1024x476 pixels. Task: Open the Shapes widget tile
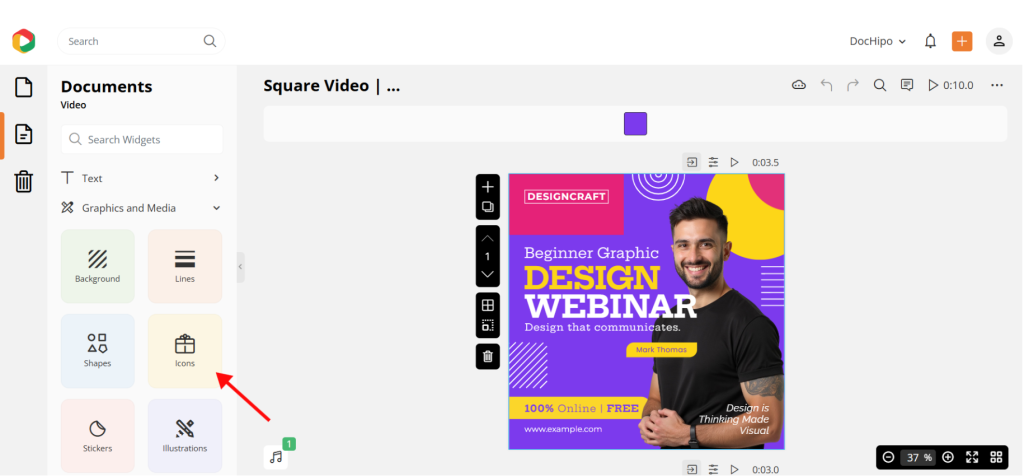click(97, 351)
